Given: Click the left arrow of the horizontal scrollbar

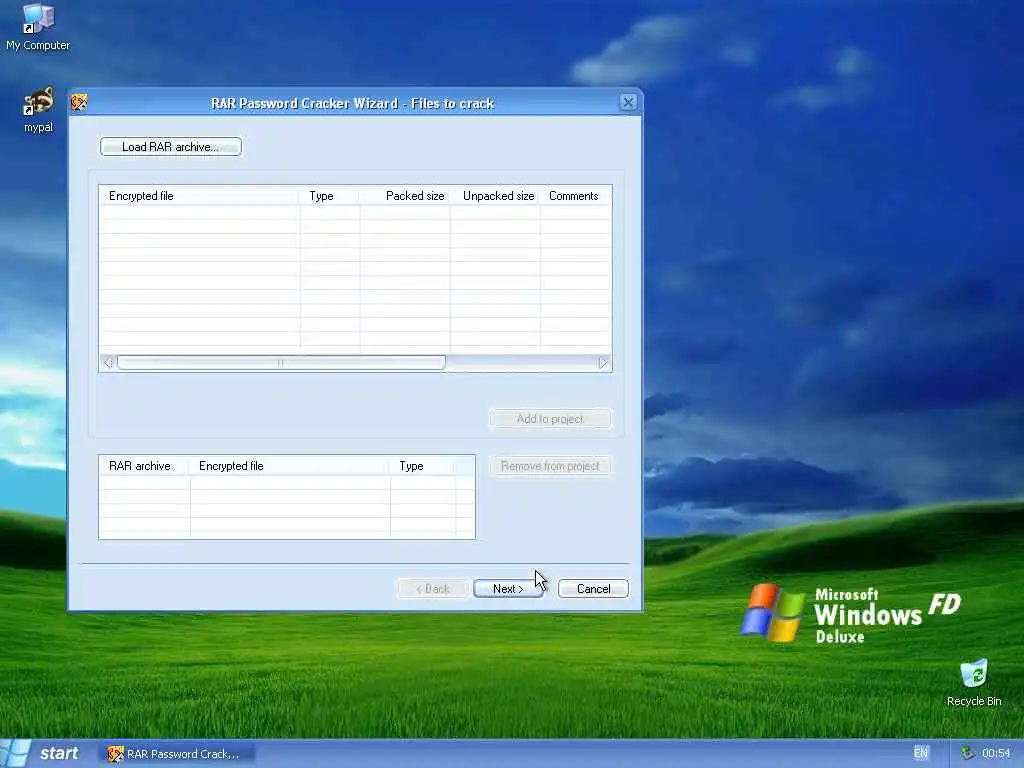Looking at the screenshot, I should tap(108, 362).
